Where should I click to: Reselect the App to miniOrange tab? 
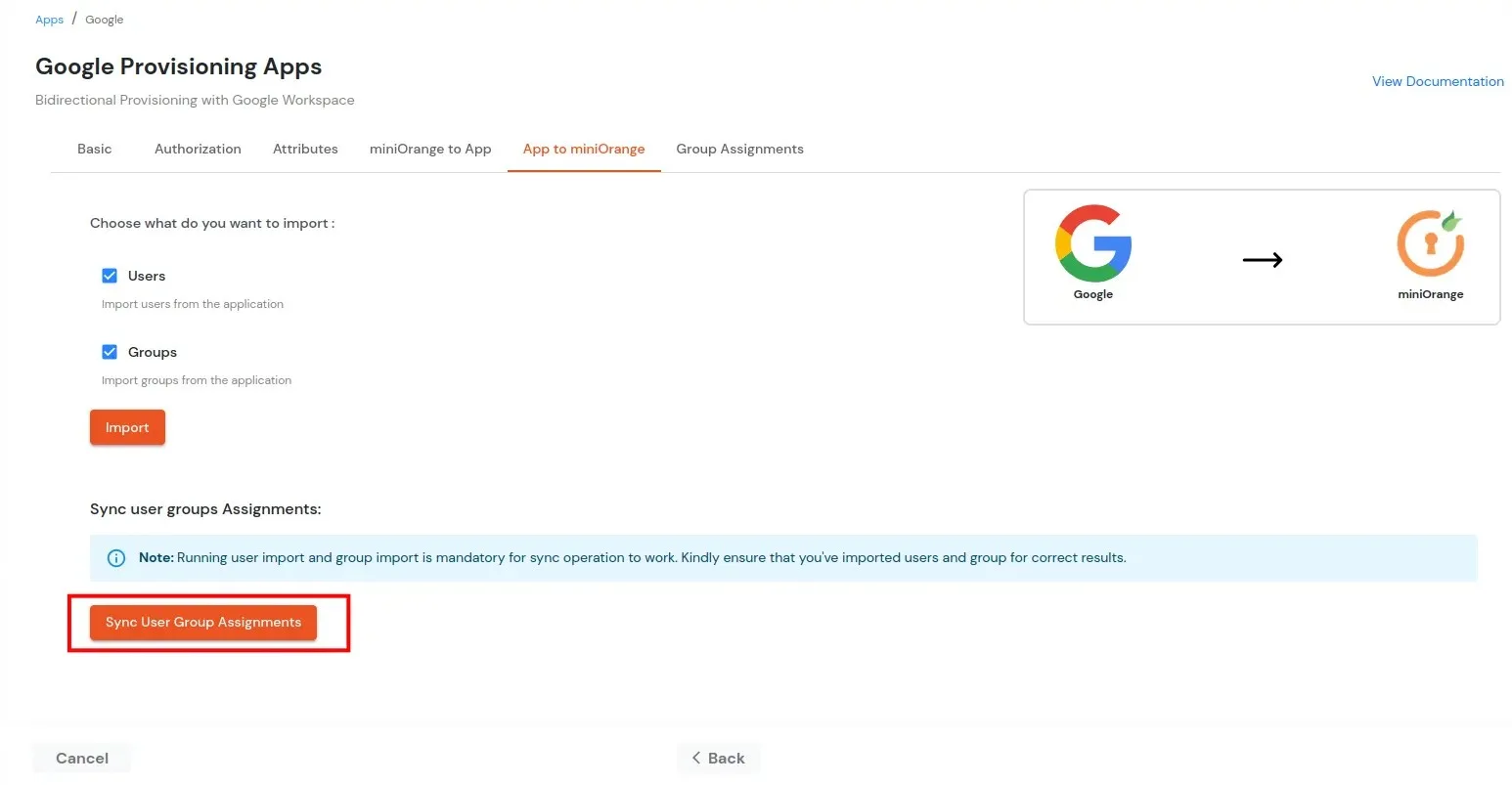click(584, 149)
